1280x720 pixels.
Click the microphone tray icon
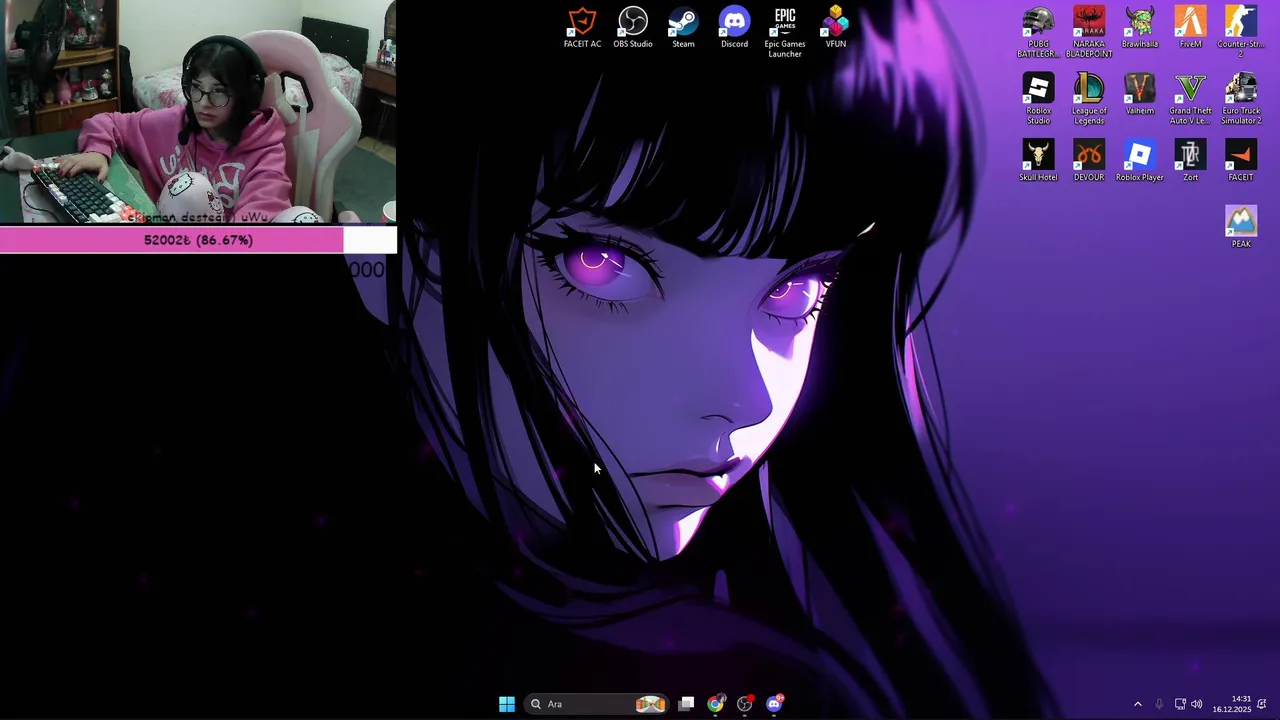coord(1159,704)
